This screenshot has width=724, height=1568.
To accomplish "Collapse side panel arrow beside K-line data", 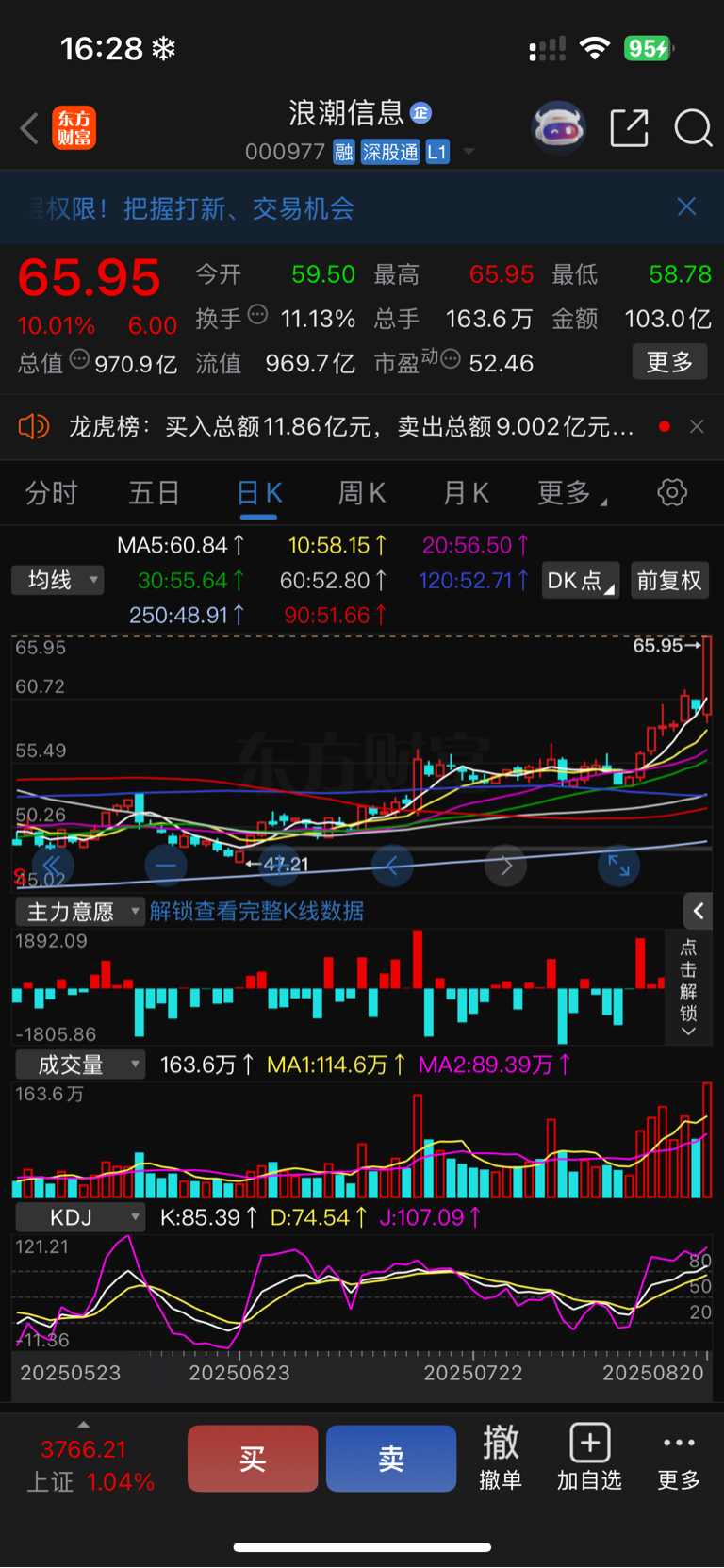I will click(x=698, y=911).
